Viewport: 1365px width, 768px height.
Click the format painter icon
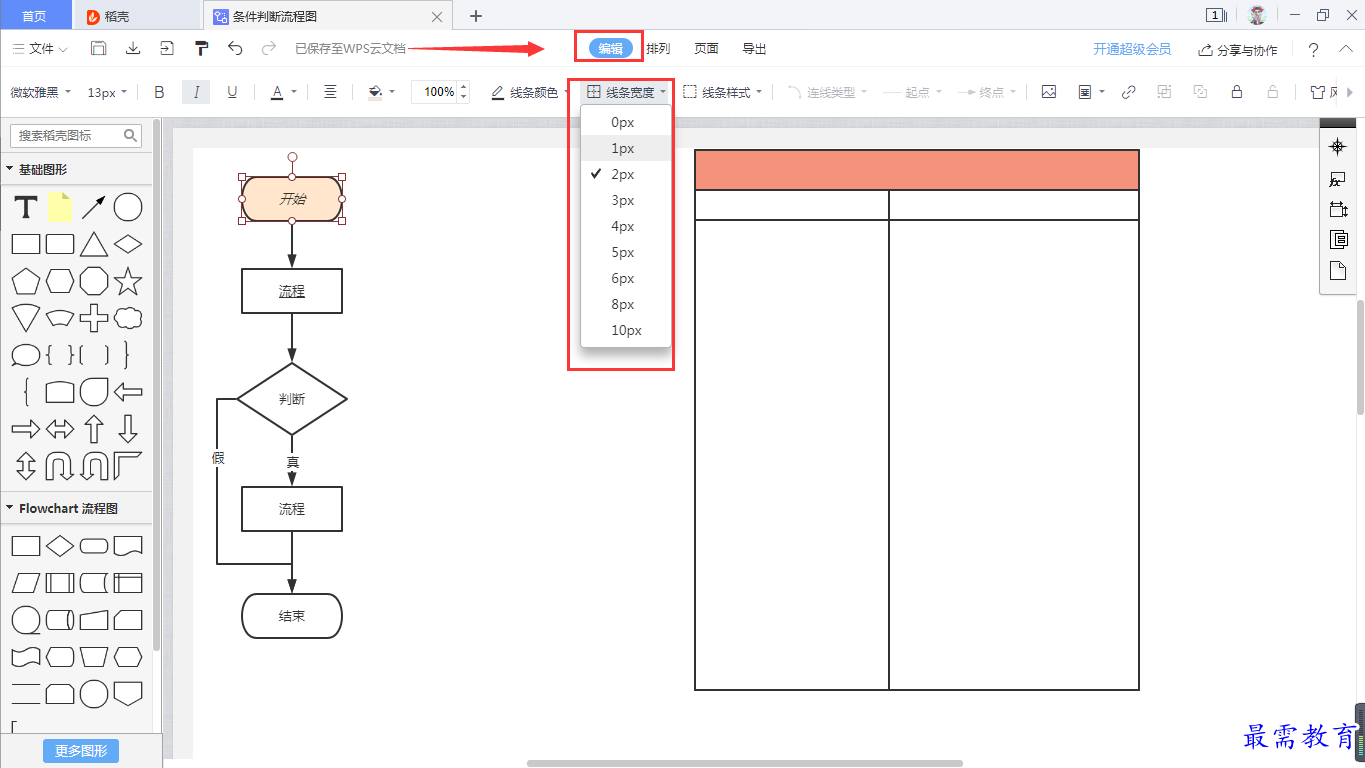tap(201, 48)
